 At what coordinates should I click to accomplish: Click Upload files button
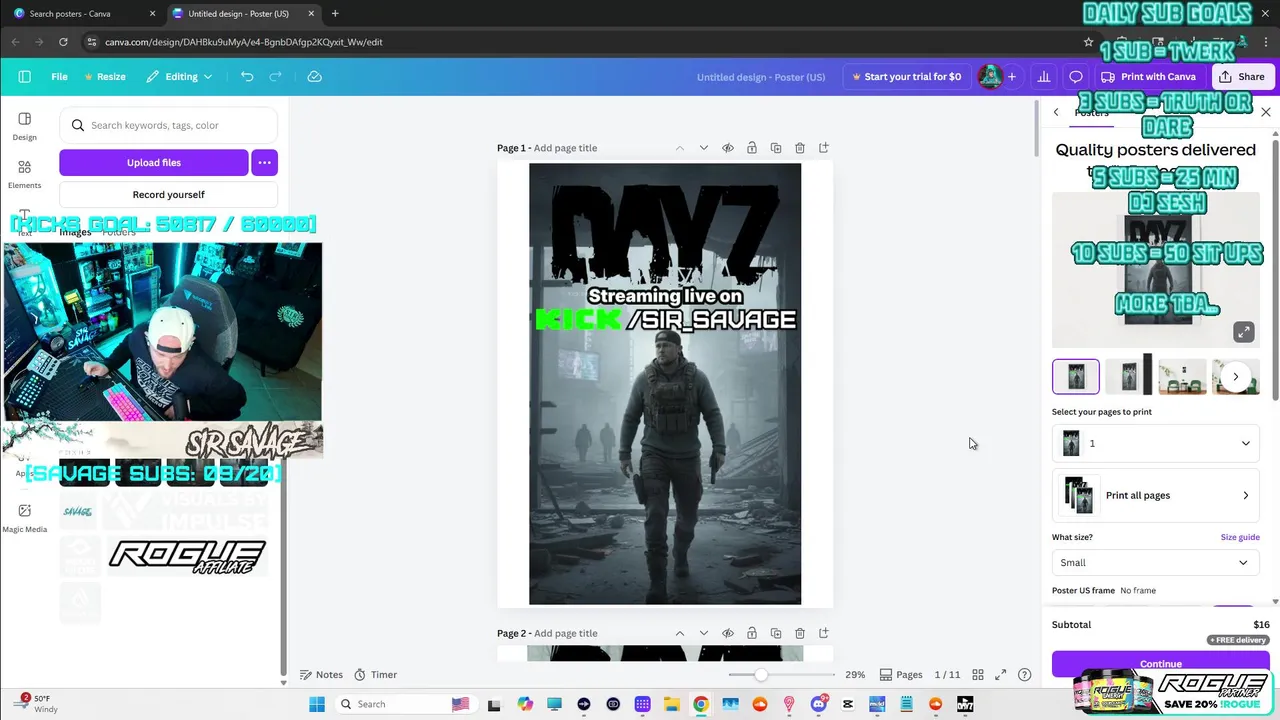pyautogui.click(x=154, y=162)
